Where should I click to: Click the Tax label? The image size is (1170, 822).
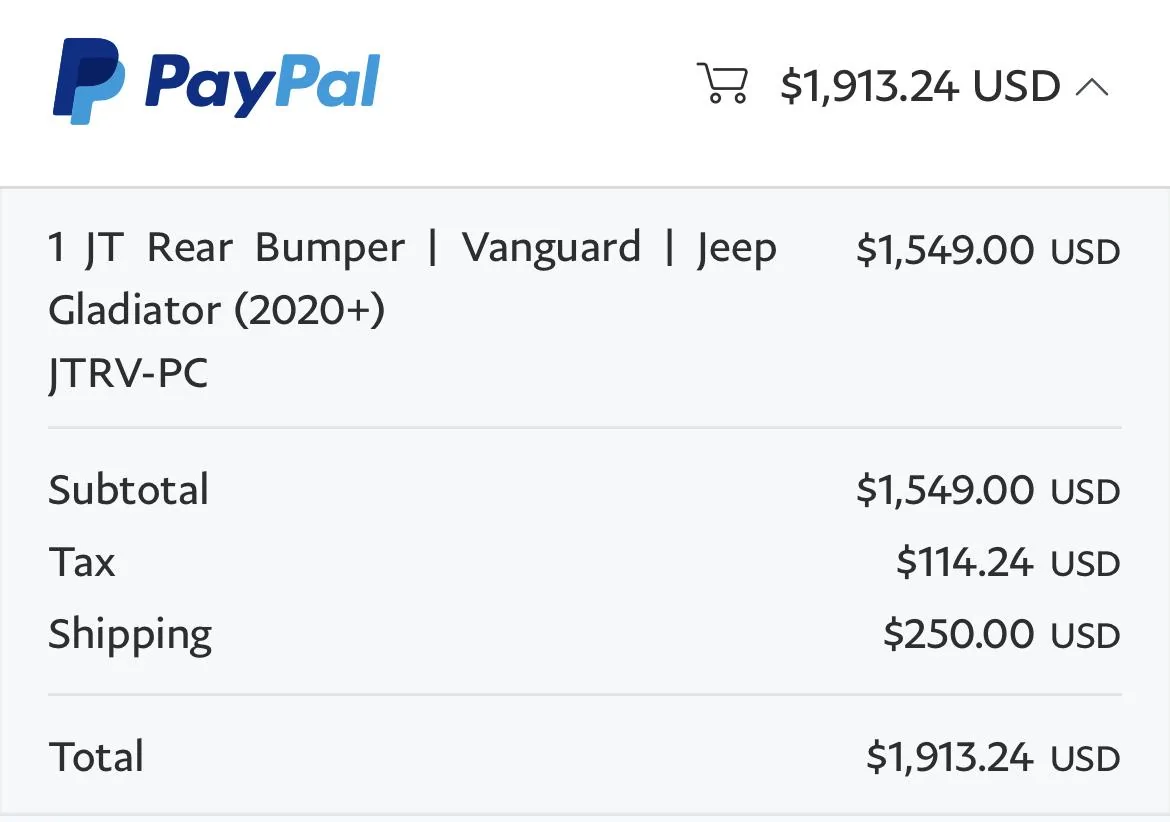click(x=82, y=562)
